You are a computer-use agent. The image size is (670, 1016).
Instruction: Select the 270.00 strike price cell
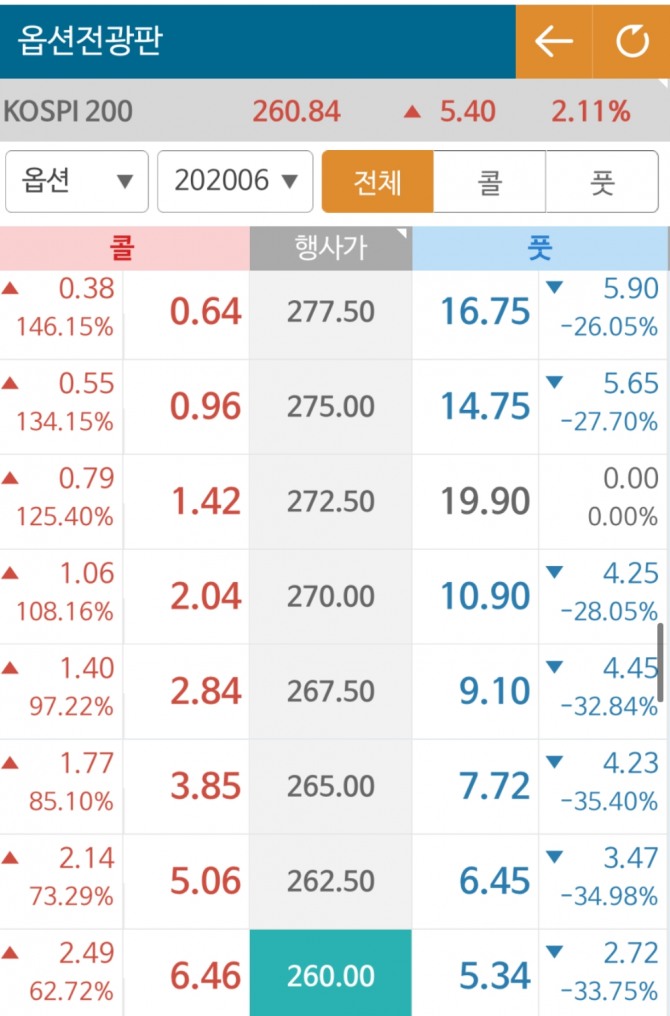pos(330,597)
